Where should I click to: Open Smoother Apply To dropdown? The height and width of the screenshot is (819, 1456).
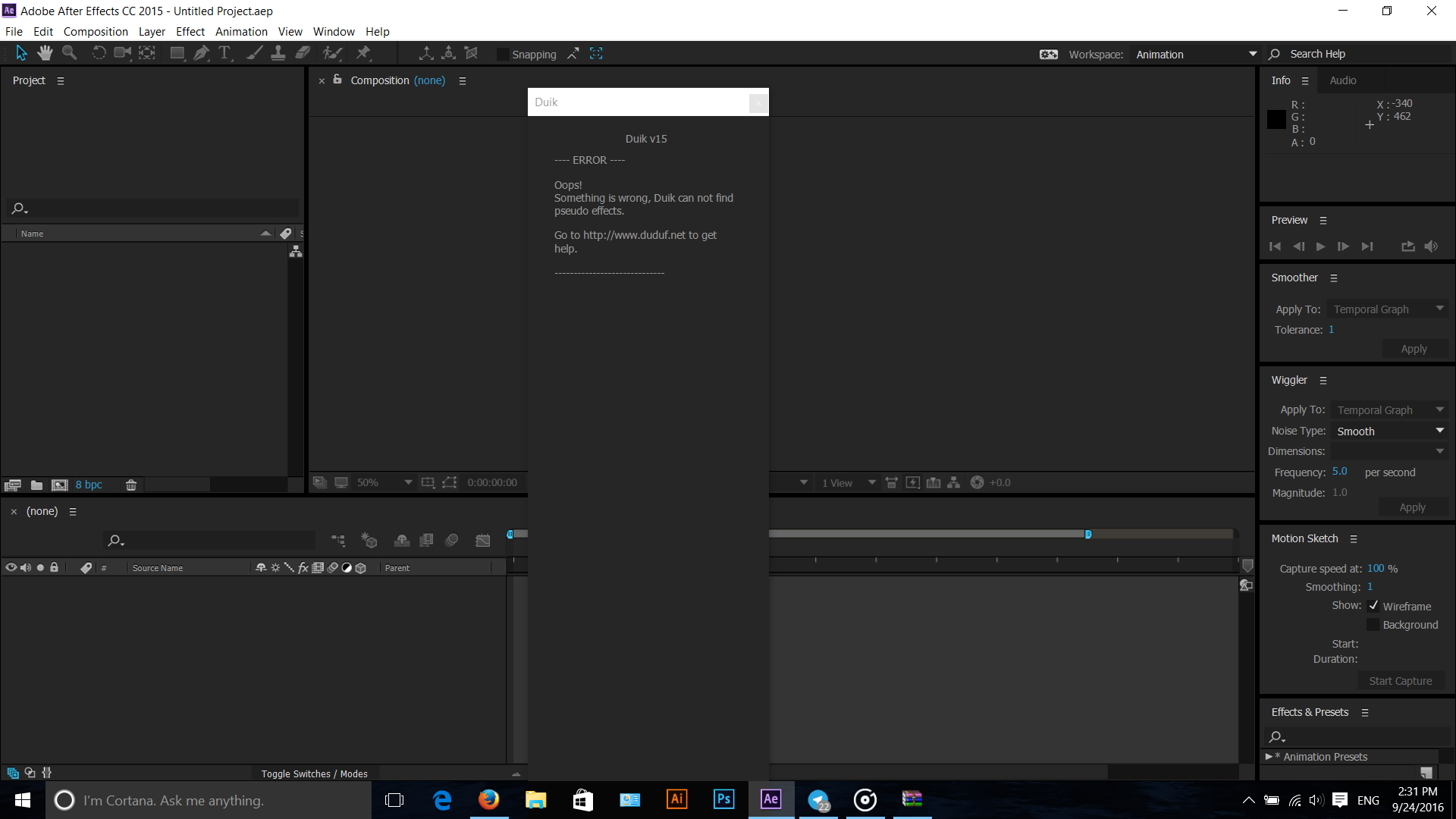(1389, 309)
